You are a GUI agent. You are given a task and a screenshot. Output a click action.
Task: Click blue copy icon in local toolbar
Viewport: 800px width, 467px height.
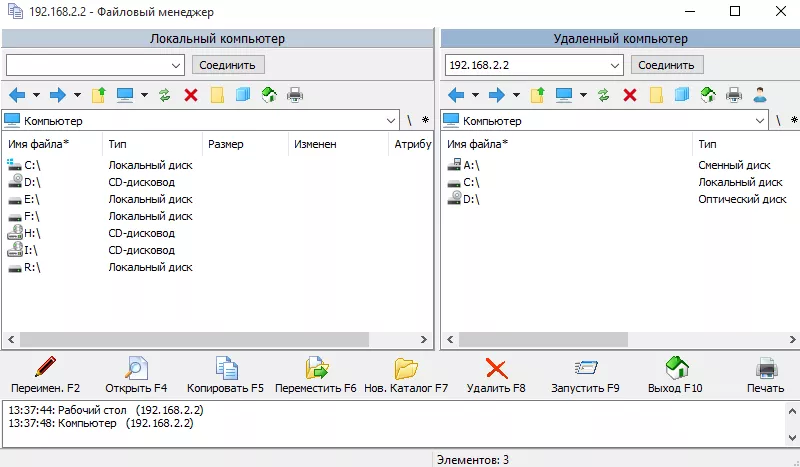pyautogui.click(x=243, y=95)
